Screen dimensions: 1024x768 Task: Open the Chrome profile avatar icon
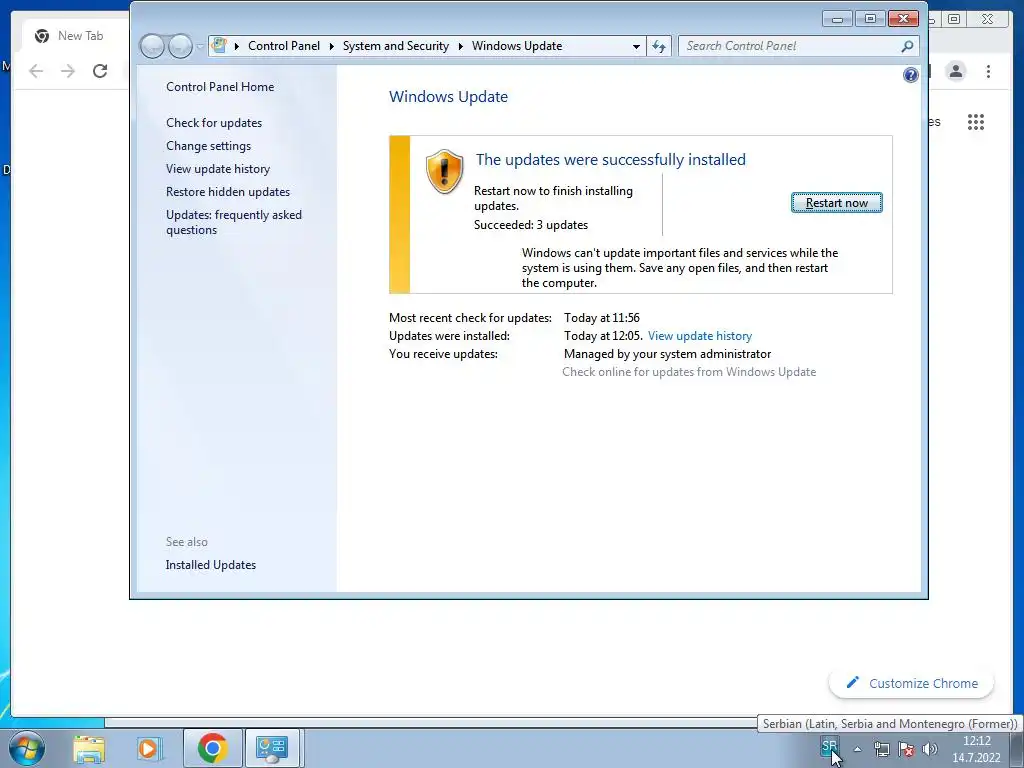pos(956,71)
